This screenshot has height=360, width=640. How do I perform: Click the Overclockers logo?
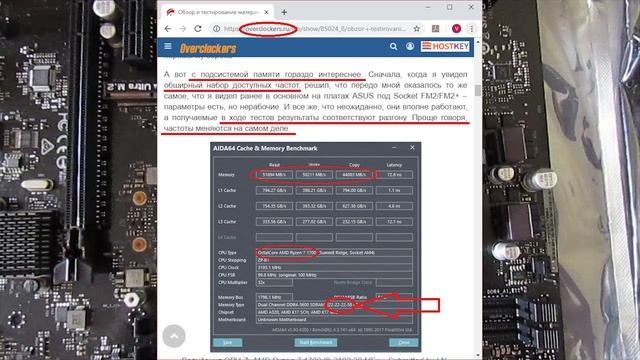point(208,49)
